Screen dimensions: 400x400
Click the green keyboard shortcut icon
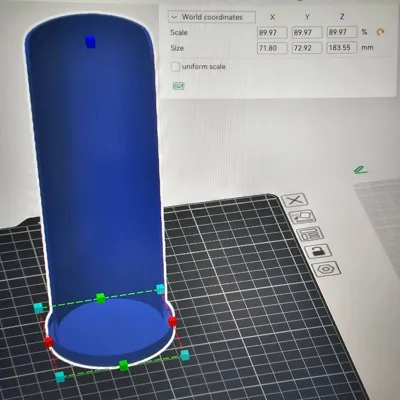coord(179,86)
